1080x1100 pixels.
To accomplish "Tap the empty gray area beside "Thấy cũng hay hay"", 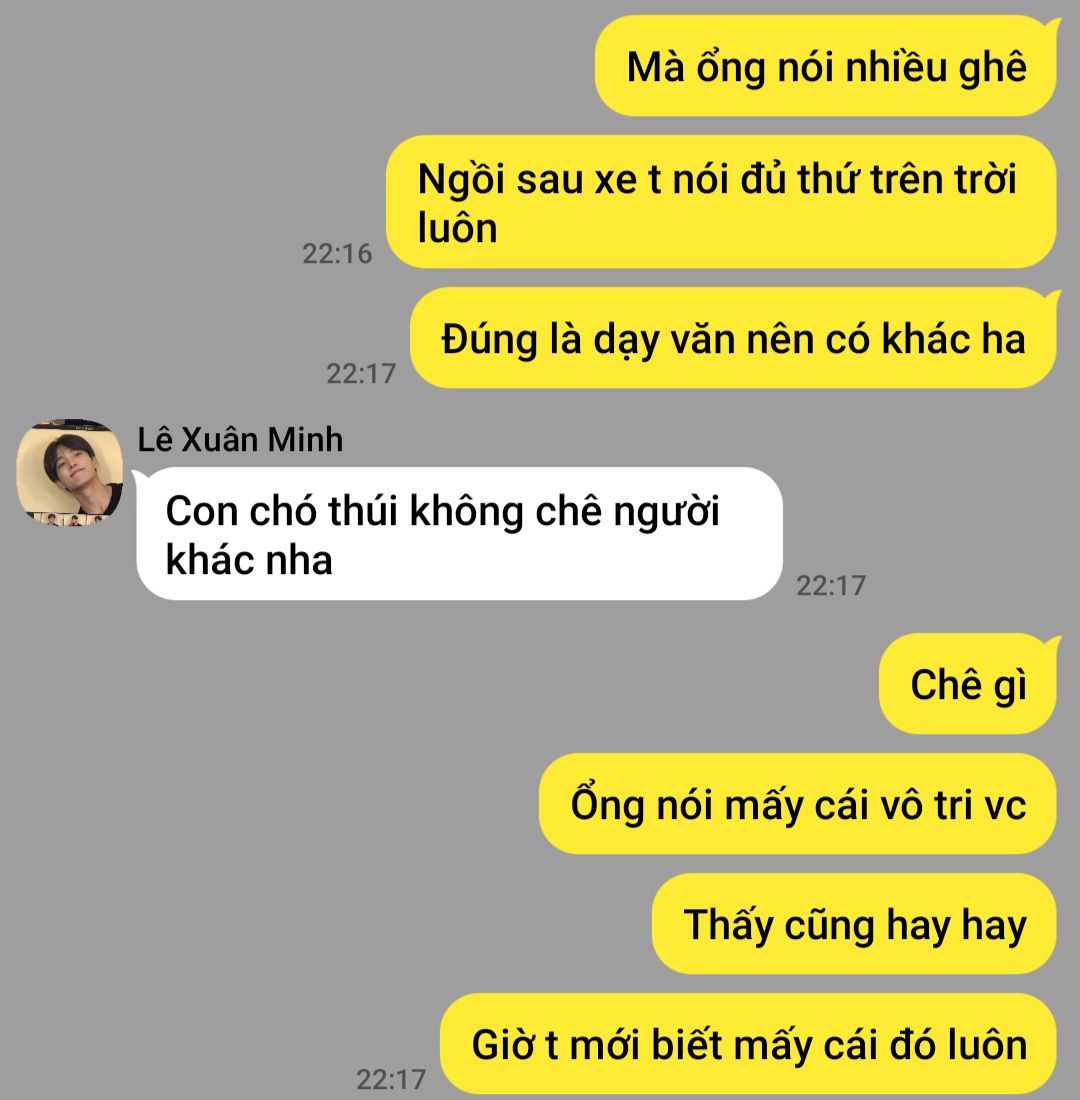I will pos(323,923).
